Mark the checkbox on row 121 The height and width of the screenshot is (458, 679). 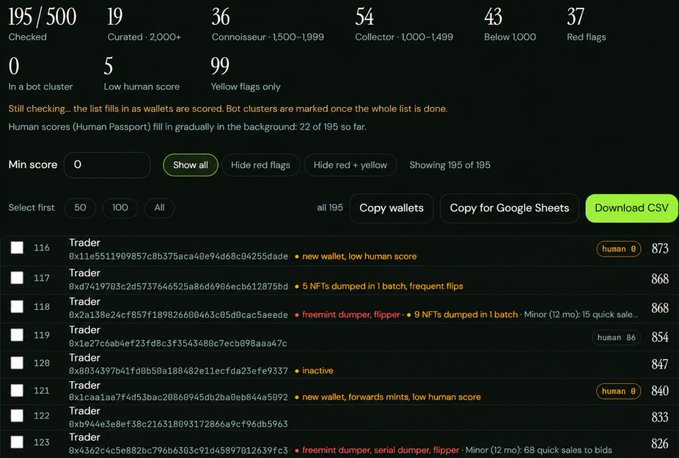17,390
